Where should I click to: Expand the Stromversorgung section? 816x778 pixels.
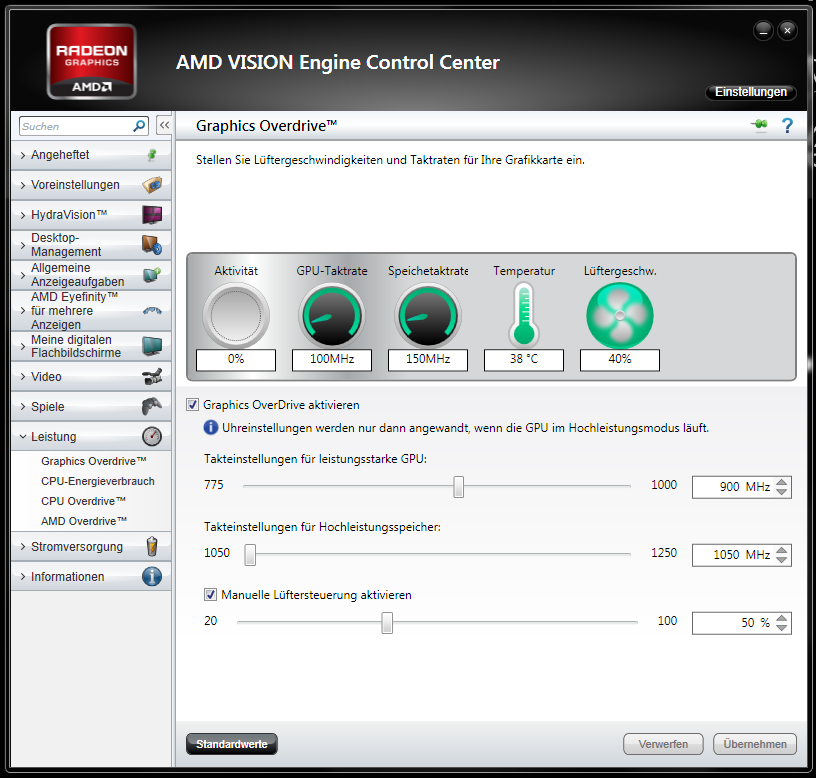coord(91,546)
